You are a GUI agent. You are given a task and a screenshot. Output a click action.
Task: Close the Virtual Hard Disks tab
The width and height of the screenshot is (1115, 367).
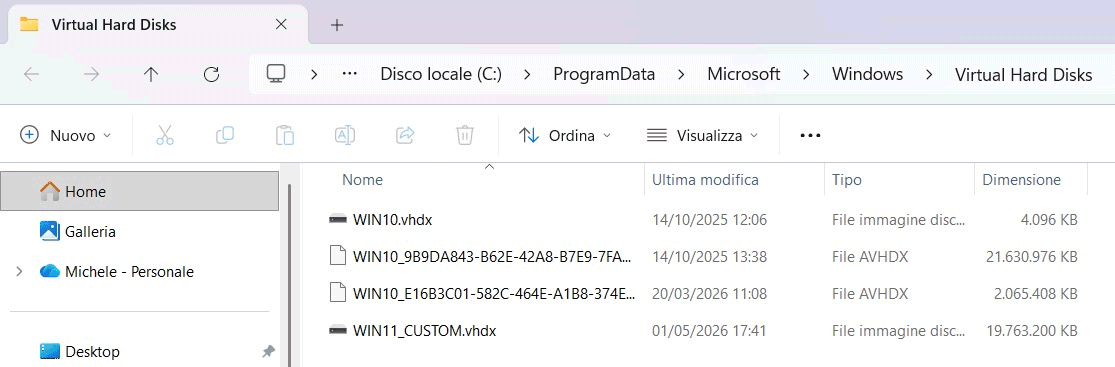(x=281, y=24)
